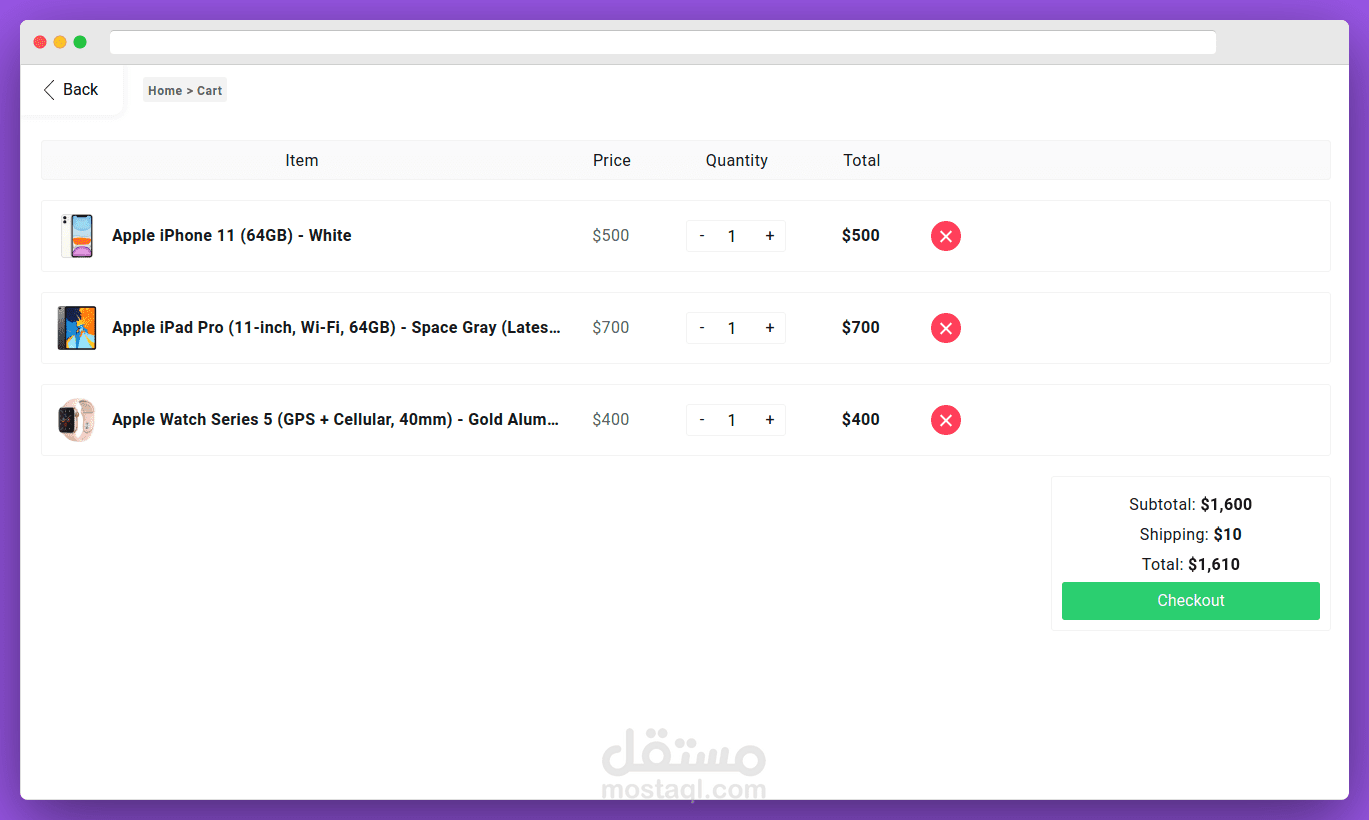Remove Apple iPad Pro from the cart
1369x820 pixels.
pyautogui.click(x=946, y=328)
